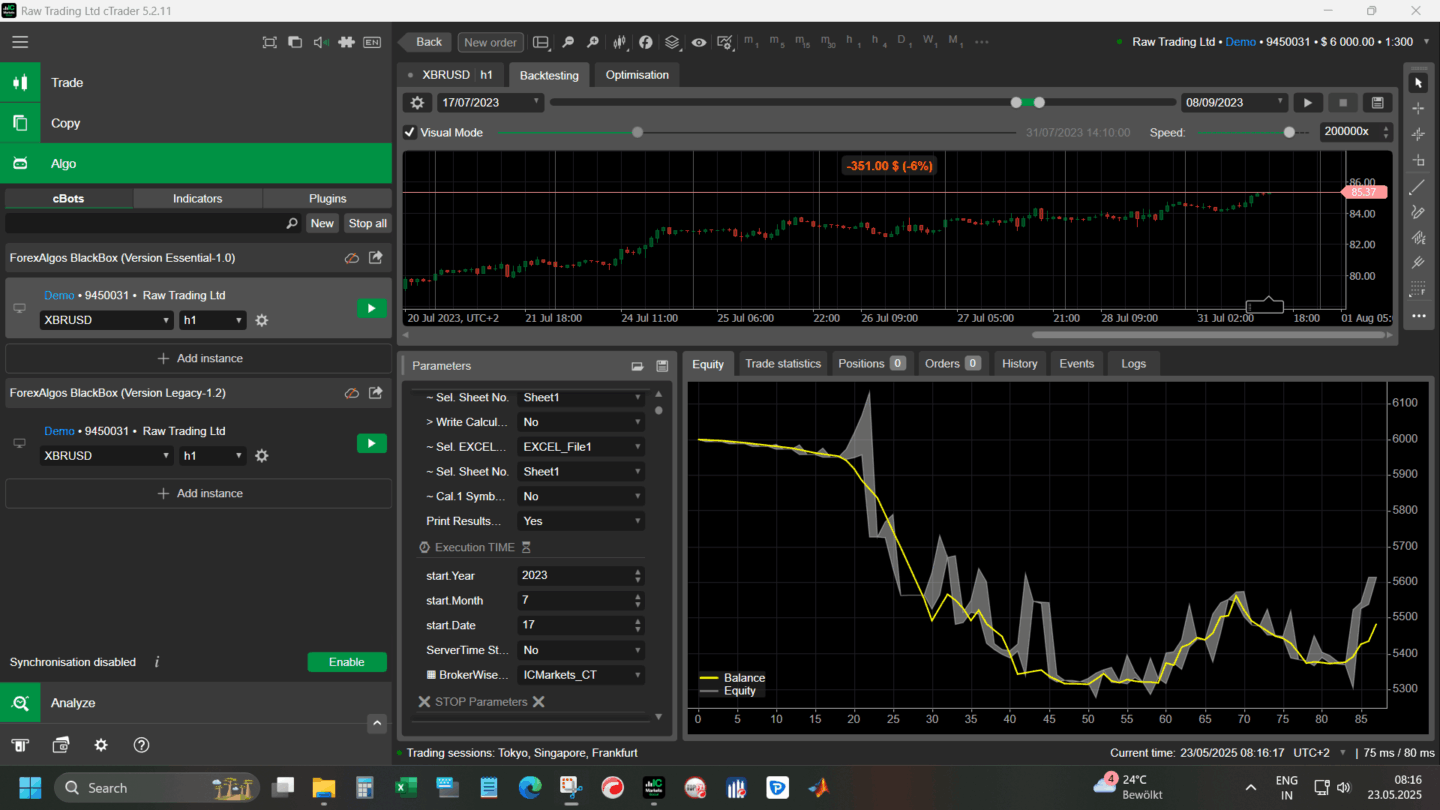The height and width of the screenshot is (810, 1440).
Task: Open the Trade statistics tab
Action: (x=782, y=364)
